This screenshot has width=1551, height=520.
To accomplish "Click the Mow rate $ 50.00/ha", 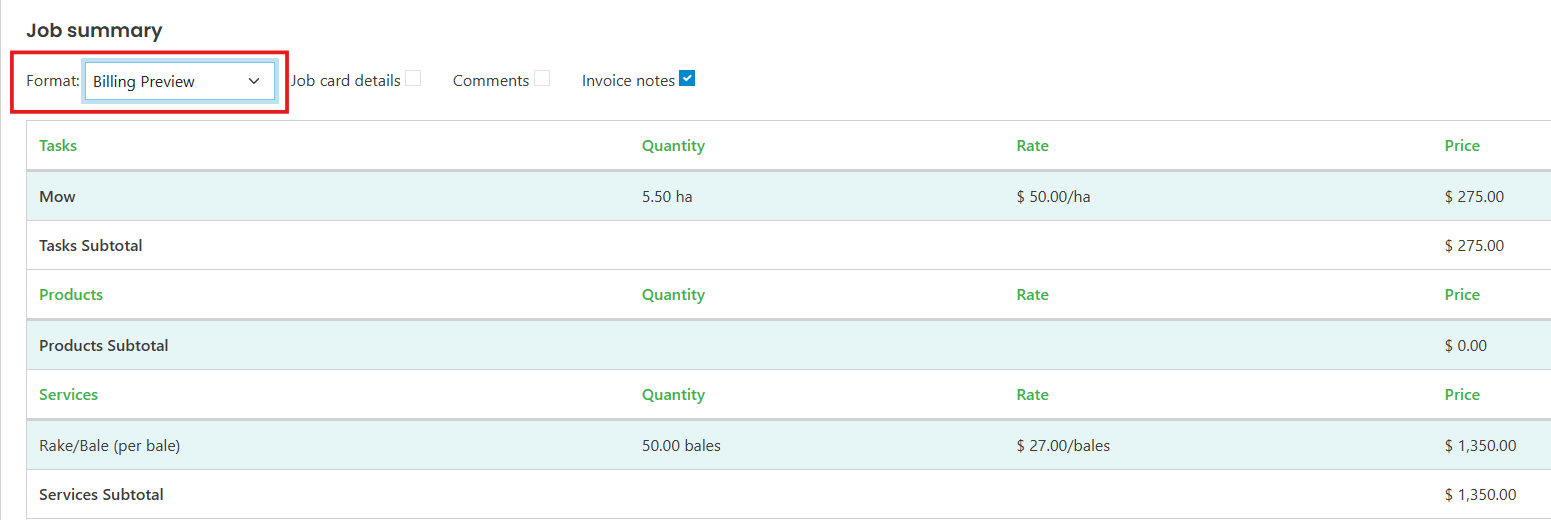I will click(x=1053, y=197).
